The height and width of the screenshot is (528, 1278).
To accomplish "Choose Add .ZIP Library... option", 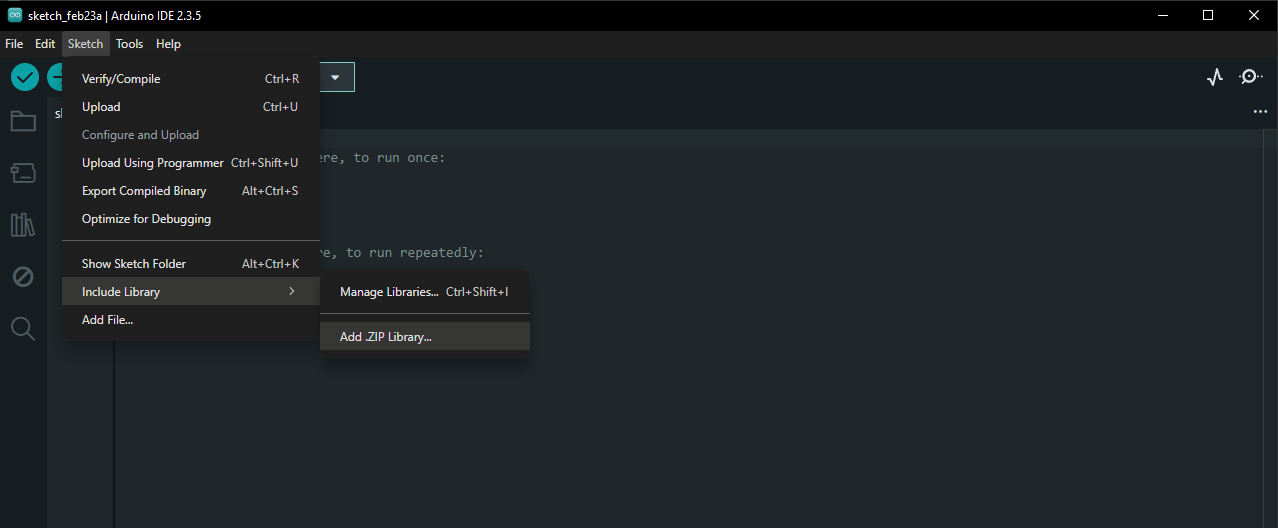I will 425,337.
